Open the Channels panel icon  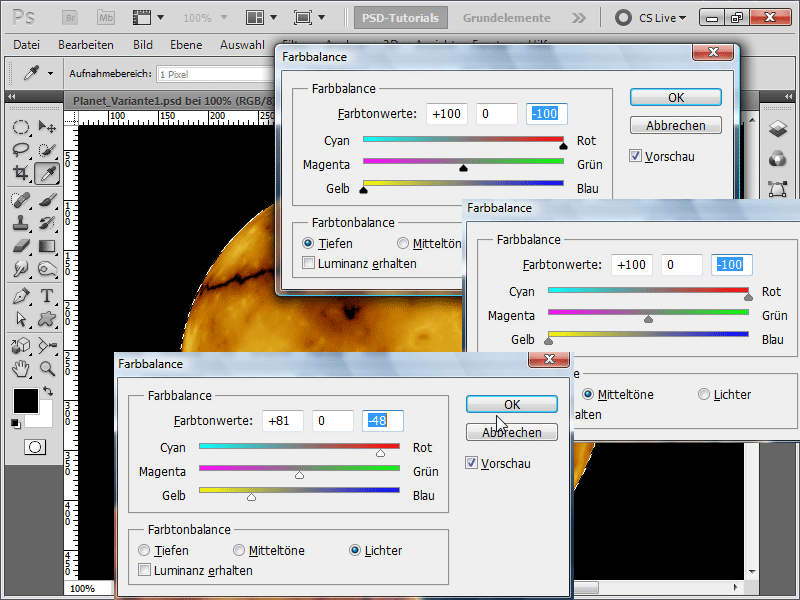(778, 159)
